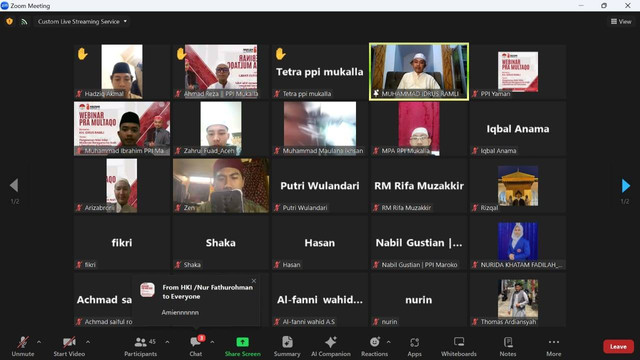Click the Shaka participant tile

(221, 243)
